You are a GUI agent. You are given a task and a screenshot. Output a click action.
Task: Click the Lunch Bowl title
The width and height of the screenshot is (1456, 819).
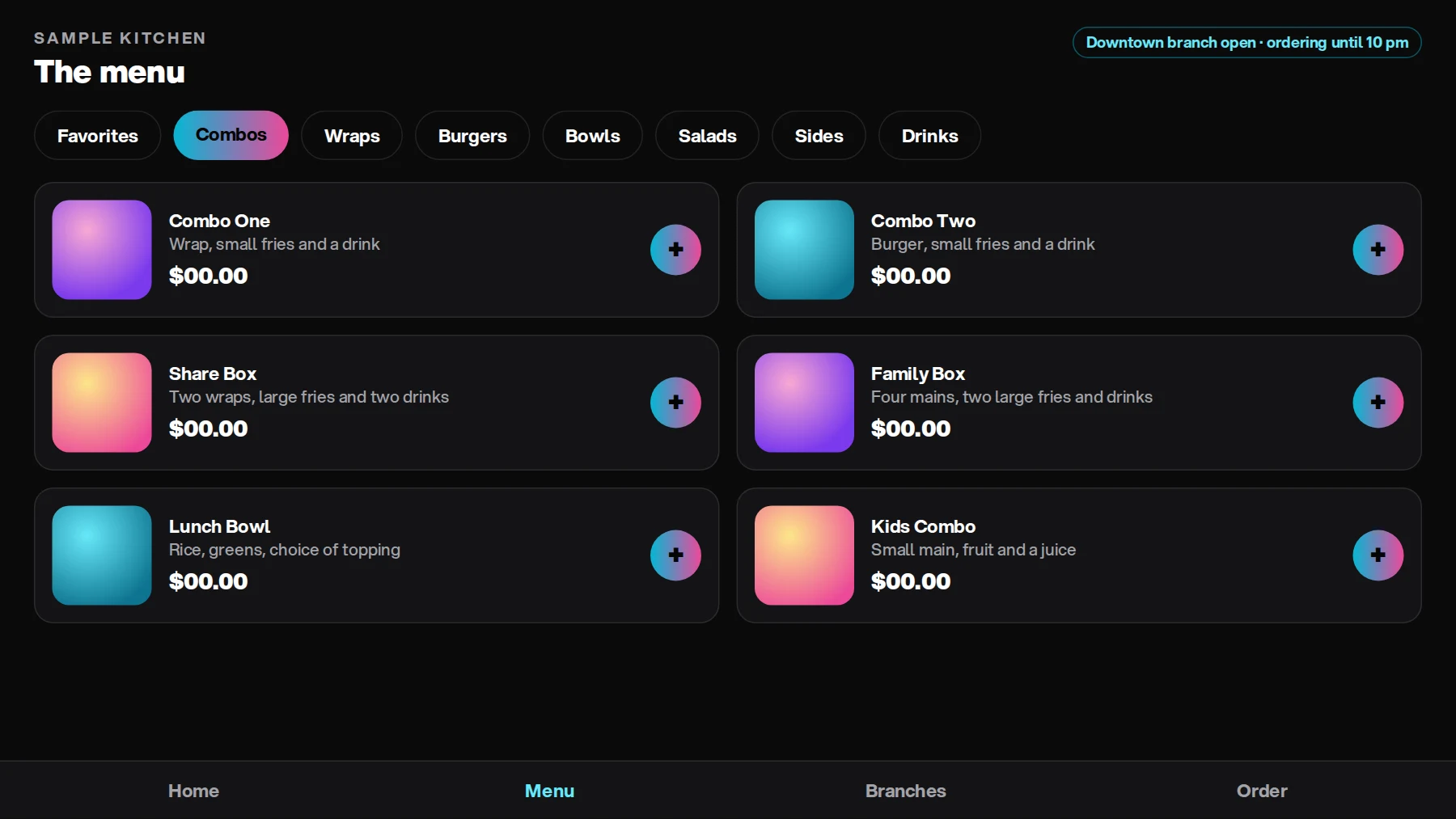[x=219, y=526]
